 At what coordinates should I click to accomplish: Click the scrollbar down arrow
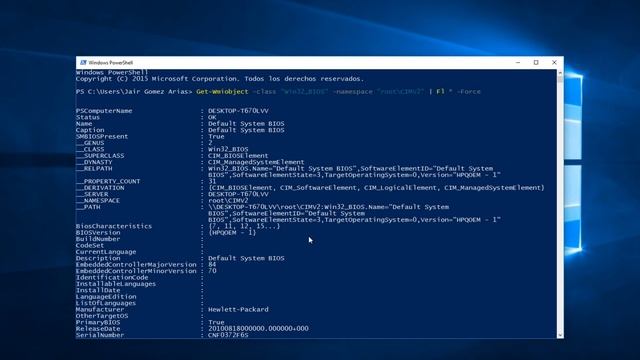pyautogui.click(x=560, y=335)
